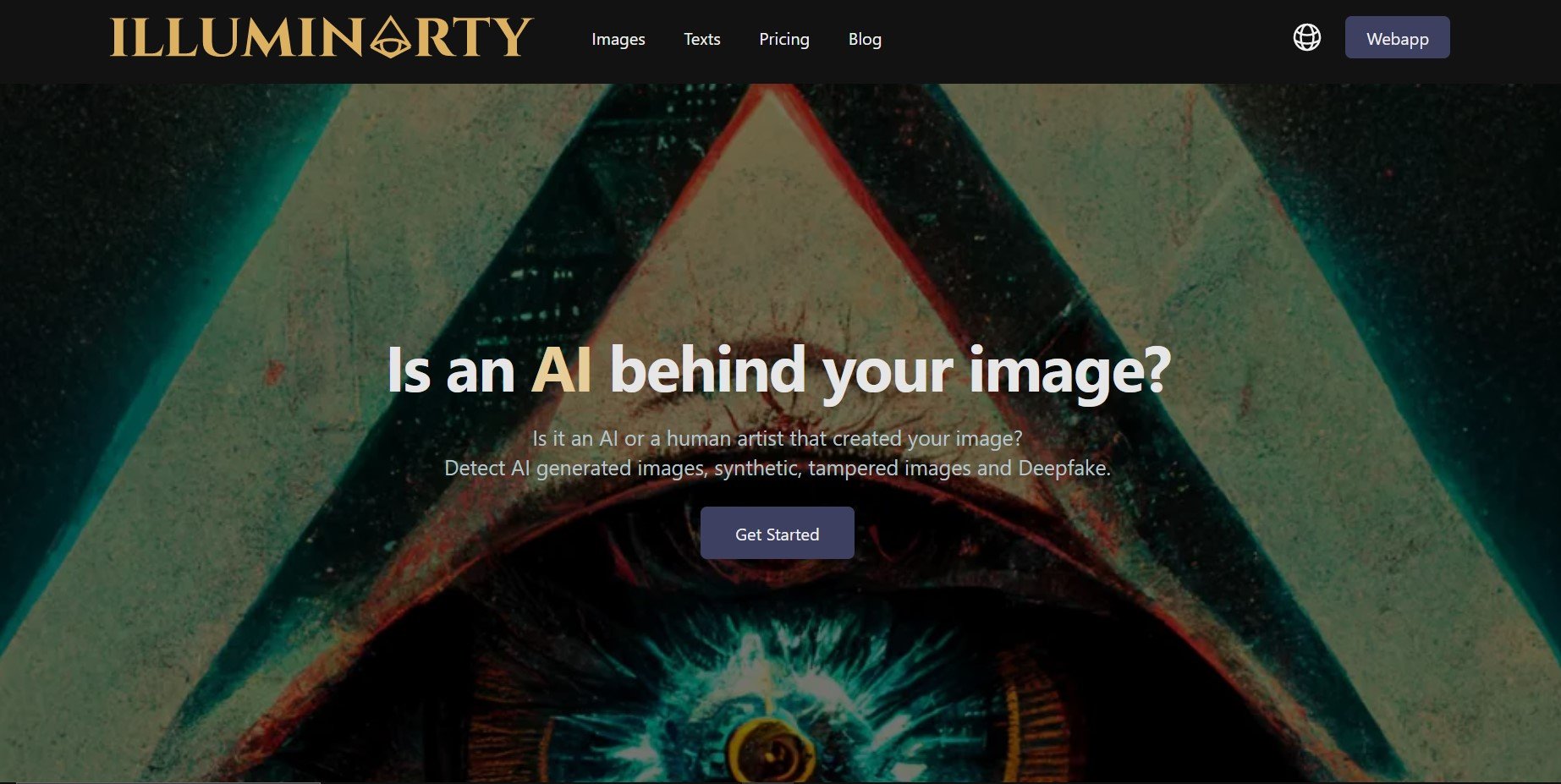Visit the Blog link in the header

pos(865,39)
